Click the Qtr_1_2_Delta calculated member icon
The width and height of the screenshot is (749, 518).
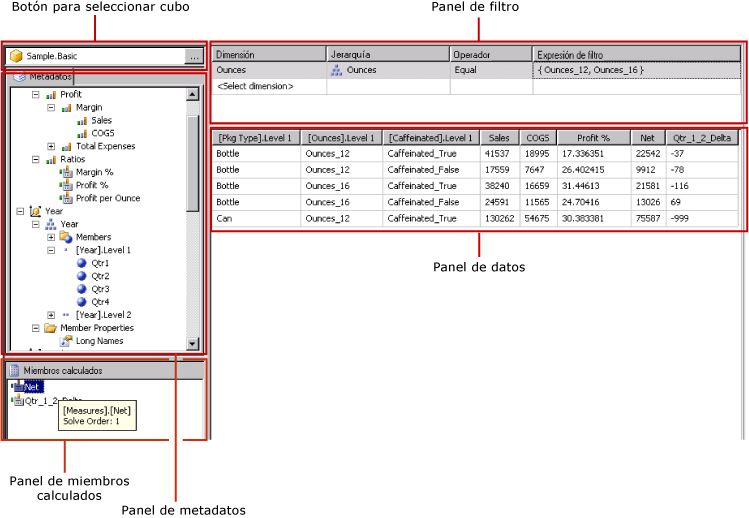click(18, 400)
